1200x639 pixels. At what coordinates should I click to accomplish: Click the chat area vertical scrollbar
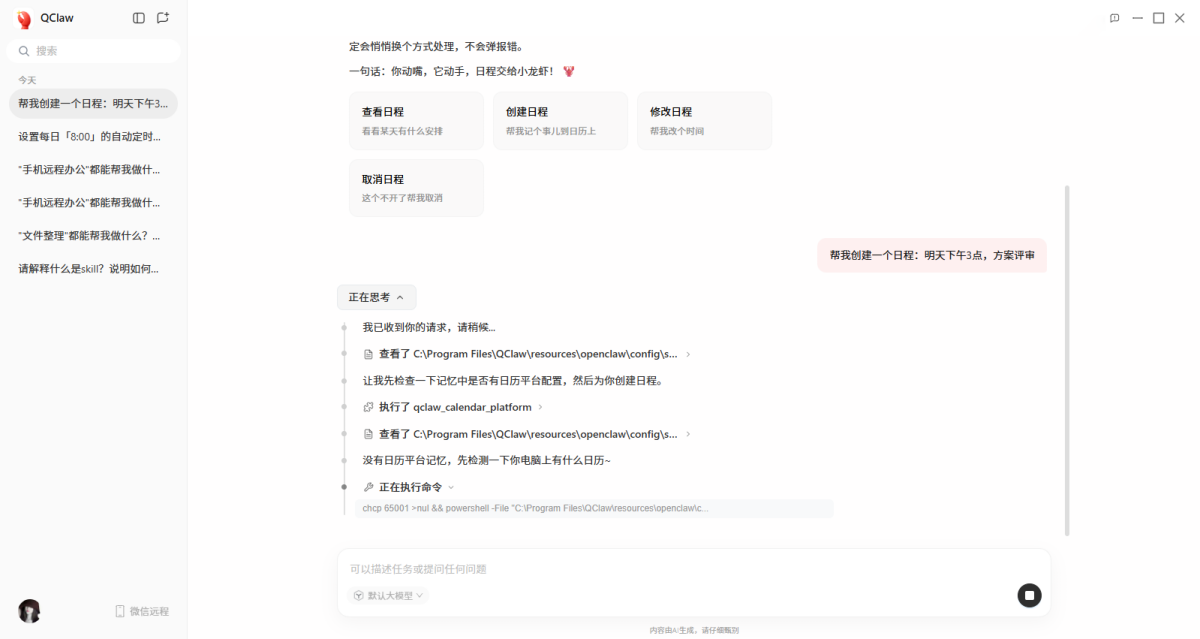(x=1067, y=360)
